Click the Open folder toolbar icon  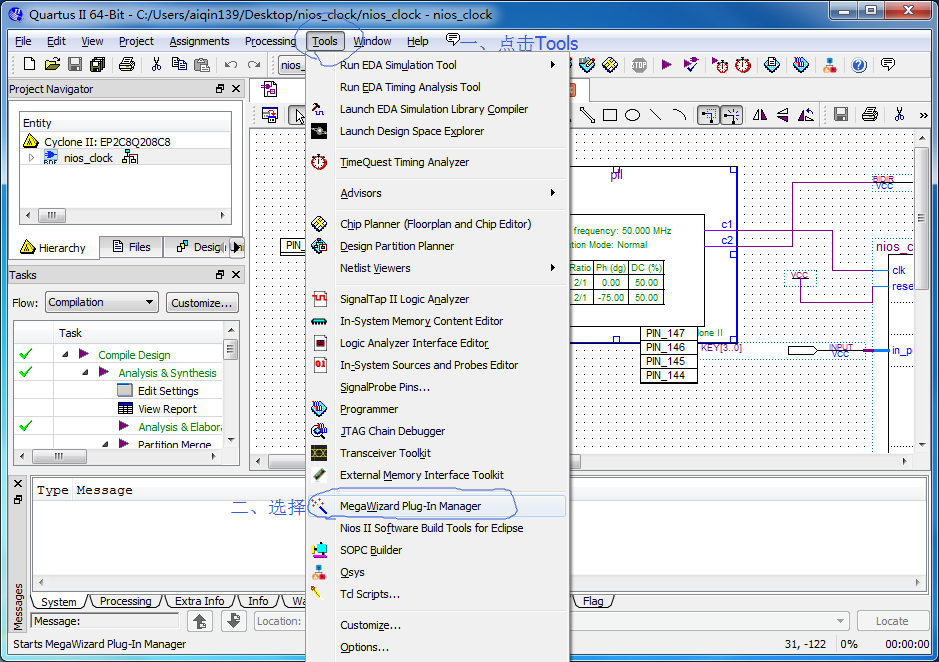click(52, 64)
